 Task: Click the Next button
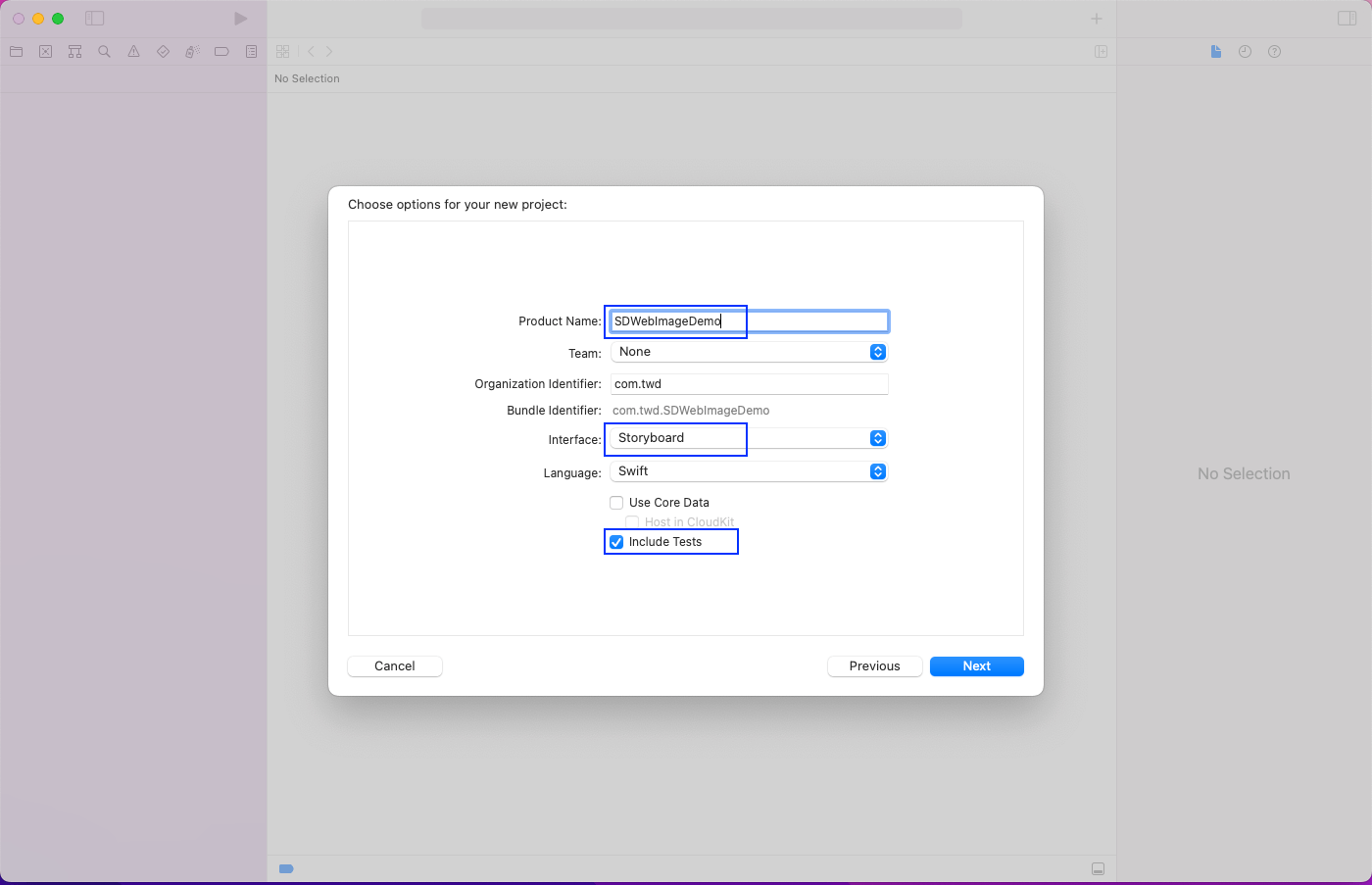[x=976, y=666]
